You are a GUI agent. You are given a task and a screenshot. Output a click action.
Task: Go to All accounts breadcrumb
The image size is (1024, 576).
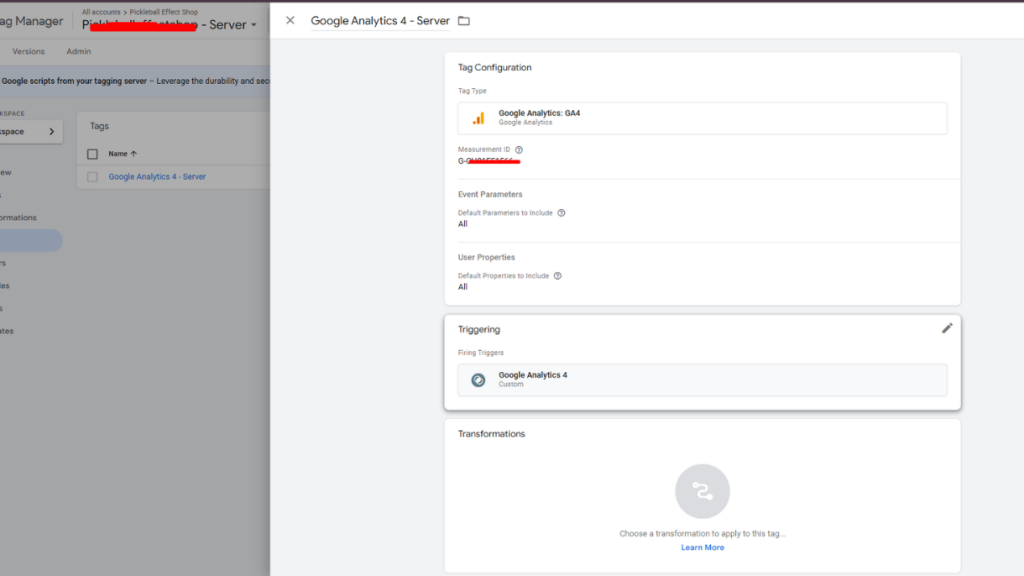[101, 12]
